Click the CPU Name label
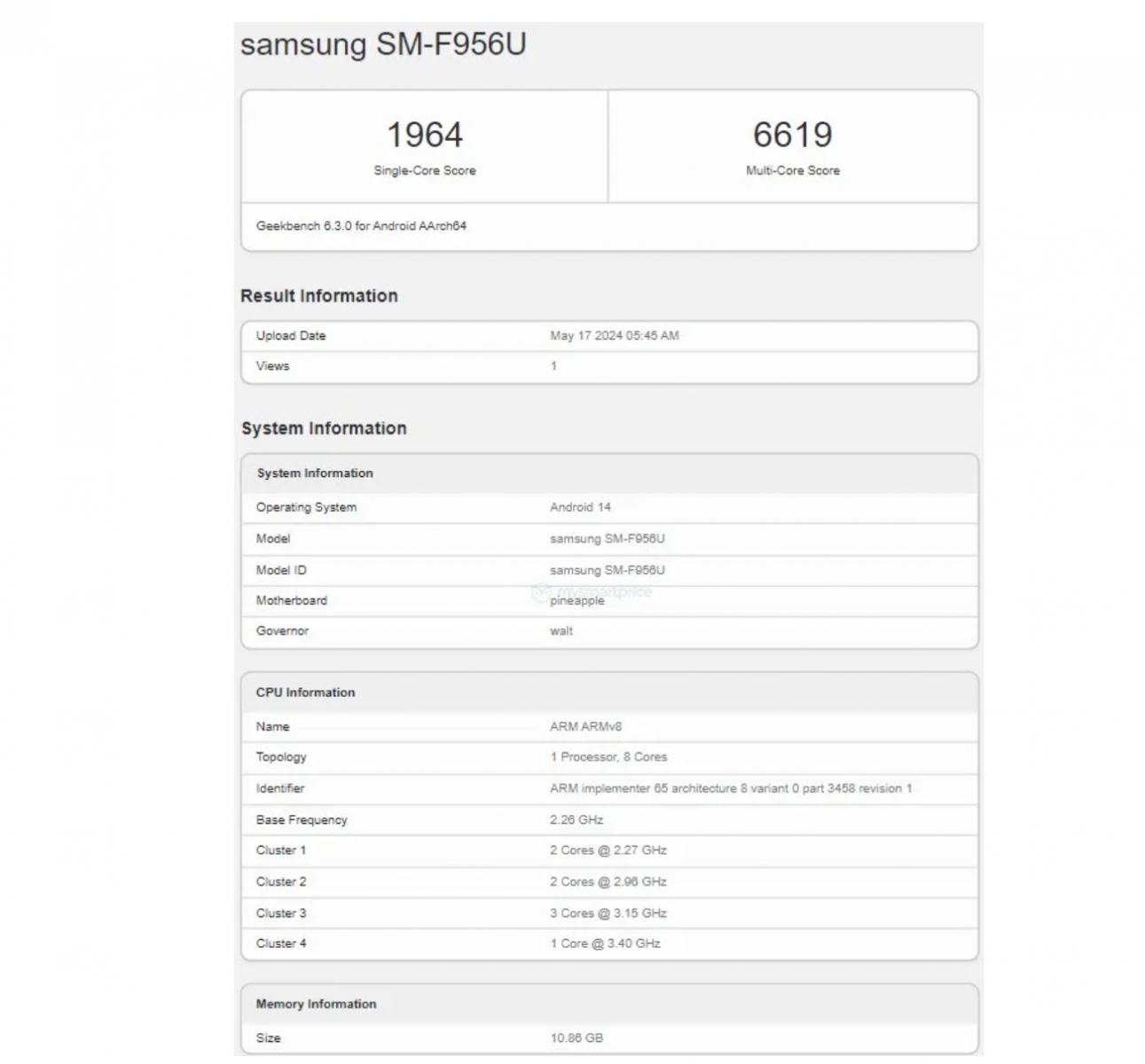Image resolution: width=1145 pixels, height=1064 pixels. point(272,727)
